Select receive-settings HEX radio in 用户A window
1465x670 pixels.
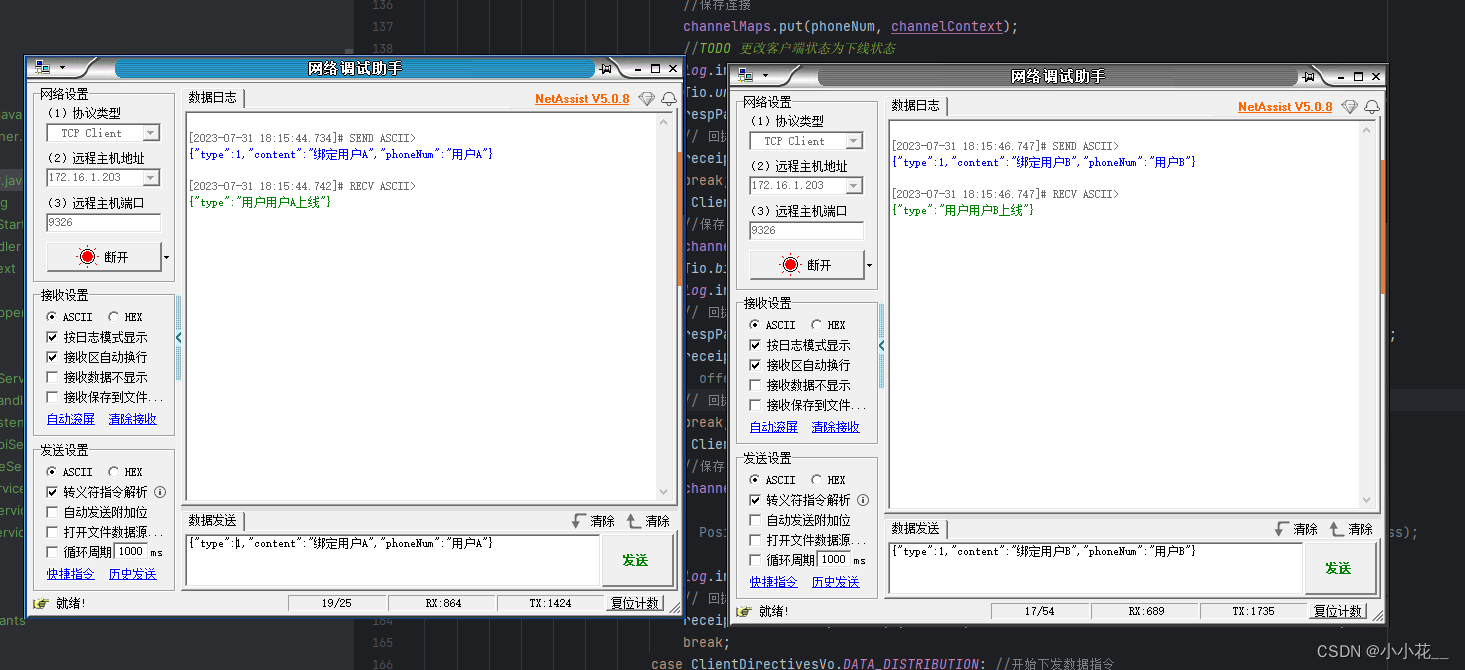click(114, 317)
